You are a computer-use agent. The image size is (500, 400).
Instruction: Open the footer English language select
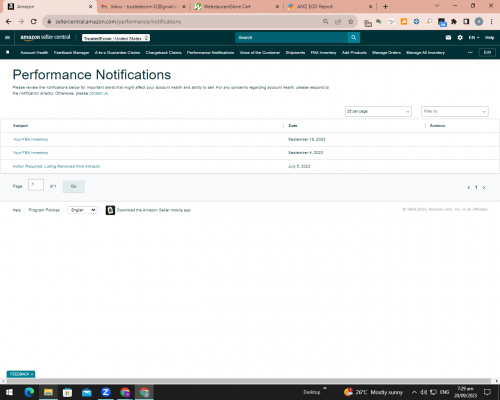click(82, 210)
